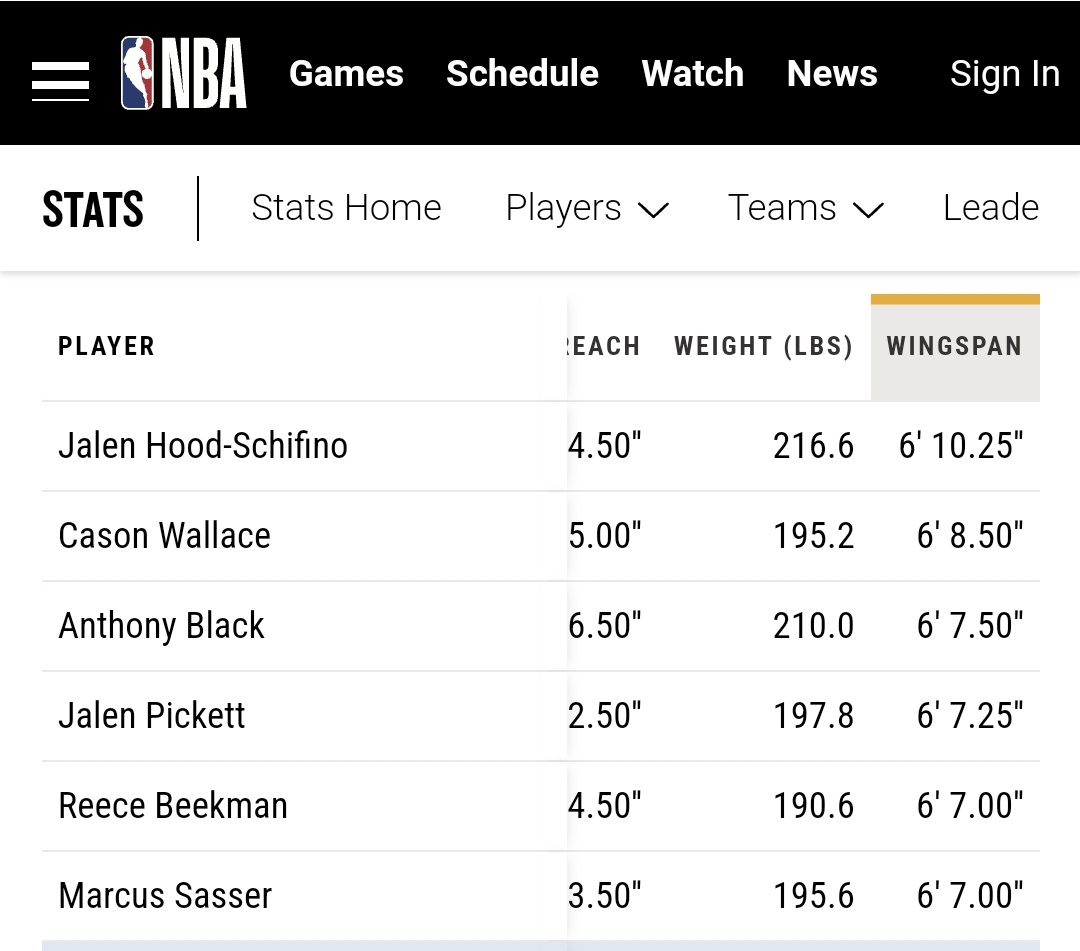Open Cason Wallace's player profile
Viewport: 1080px width, 951px height.
point(164,535)
